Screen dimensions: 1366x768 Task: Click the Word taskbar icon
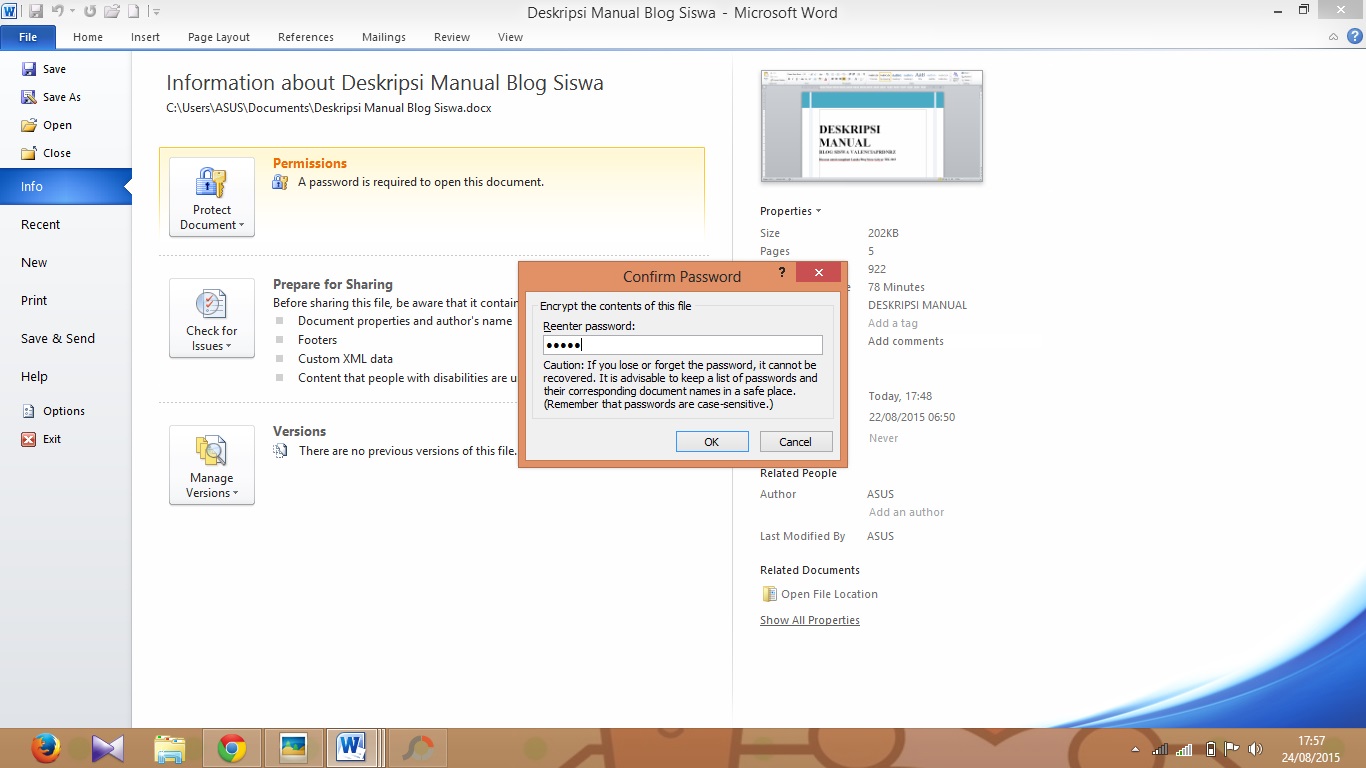click(351, 748)
